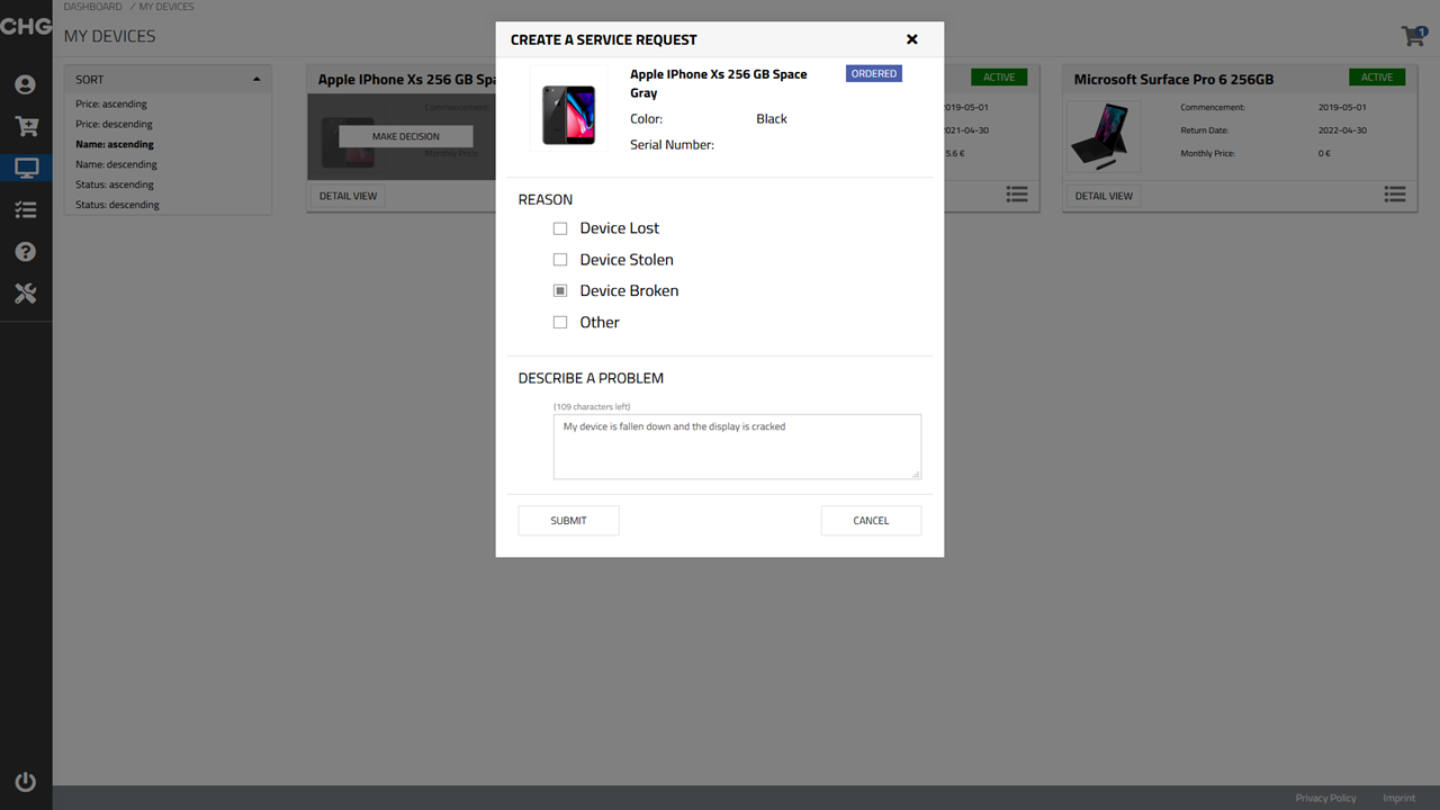The image size is (1440, 810).
Task: Sort by Price: descending
Action: [x=114, y=124]
